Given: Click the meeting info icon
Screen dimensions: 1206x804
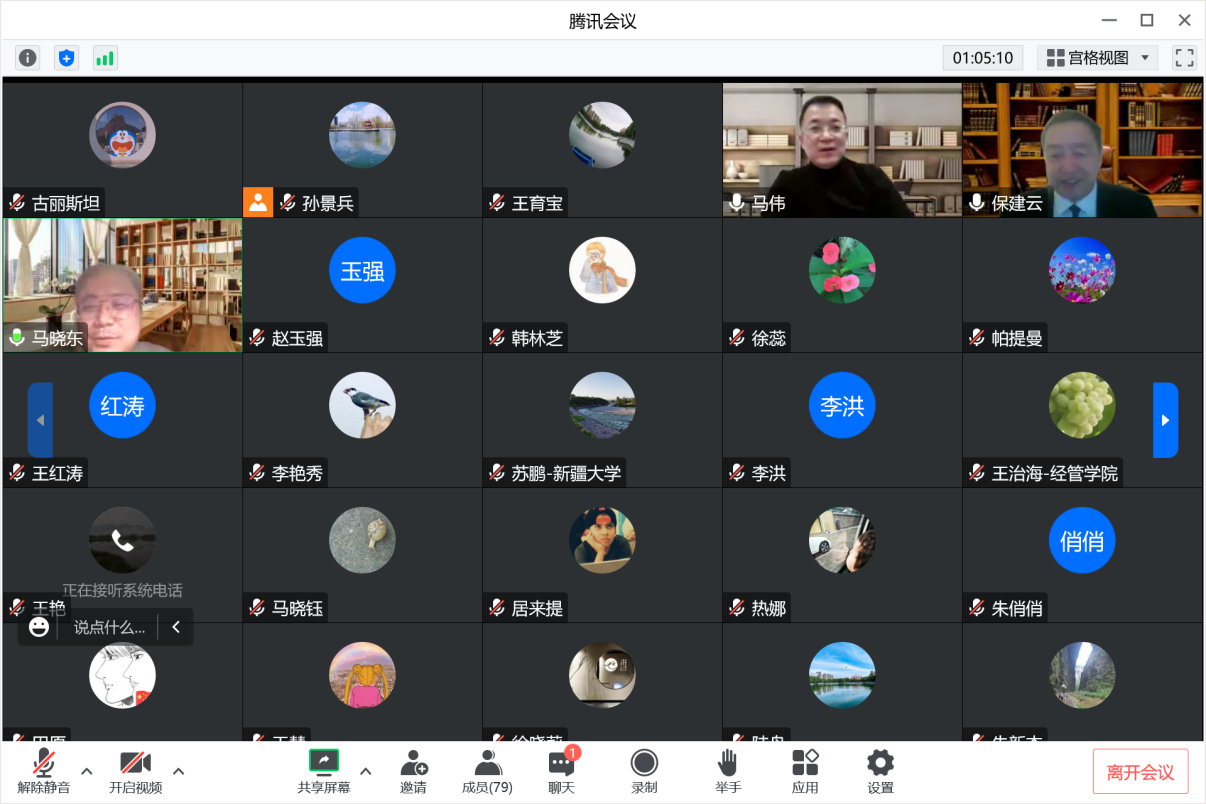Looking at the screenshot, I should (28, 58).
